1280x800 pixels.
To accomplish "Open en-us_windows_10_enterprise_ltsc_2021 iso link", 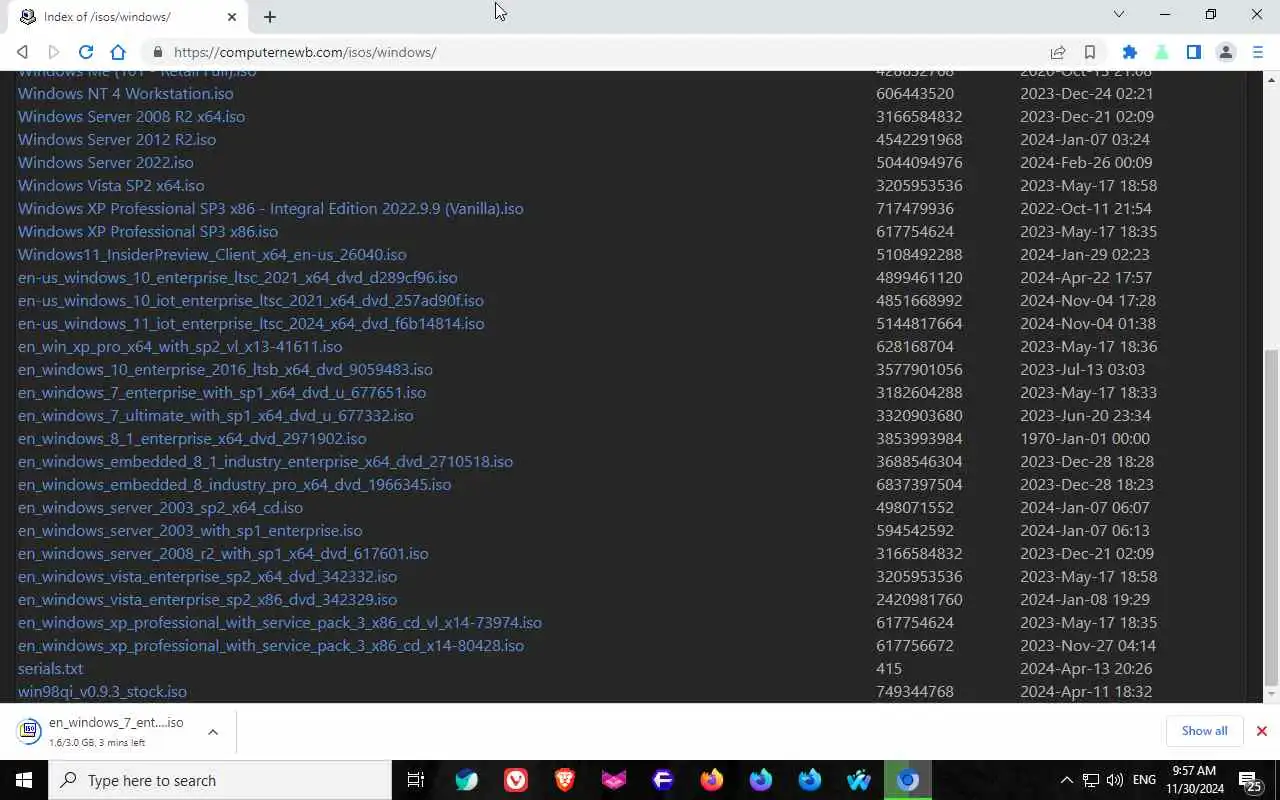I will pyautogui.click(x=238, y=277).
